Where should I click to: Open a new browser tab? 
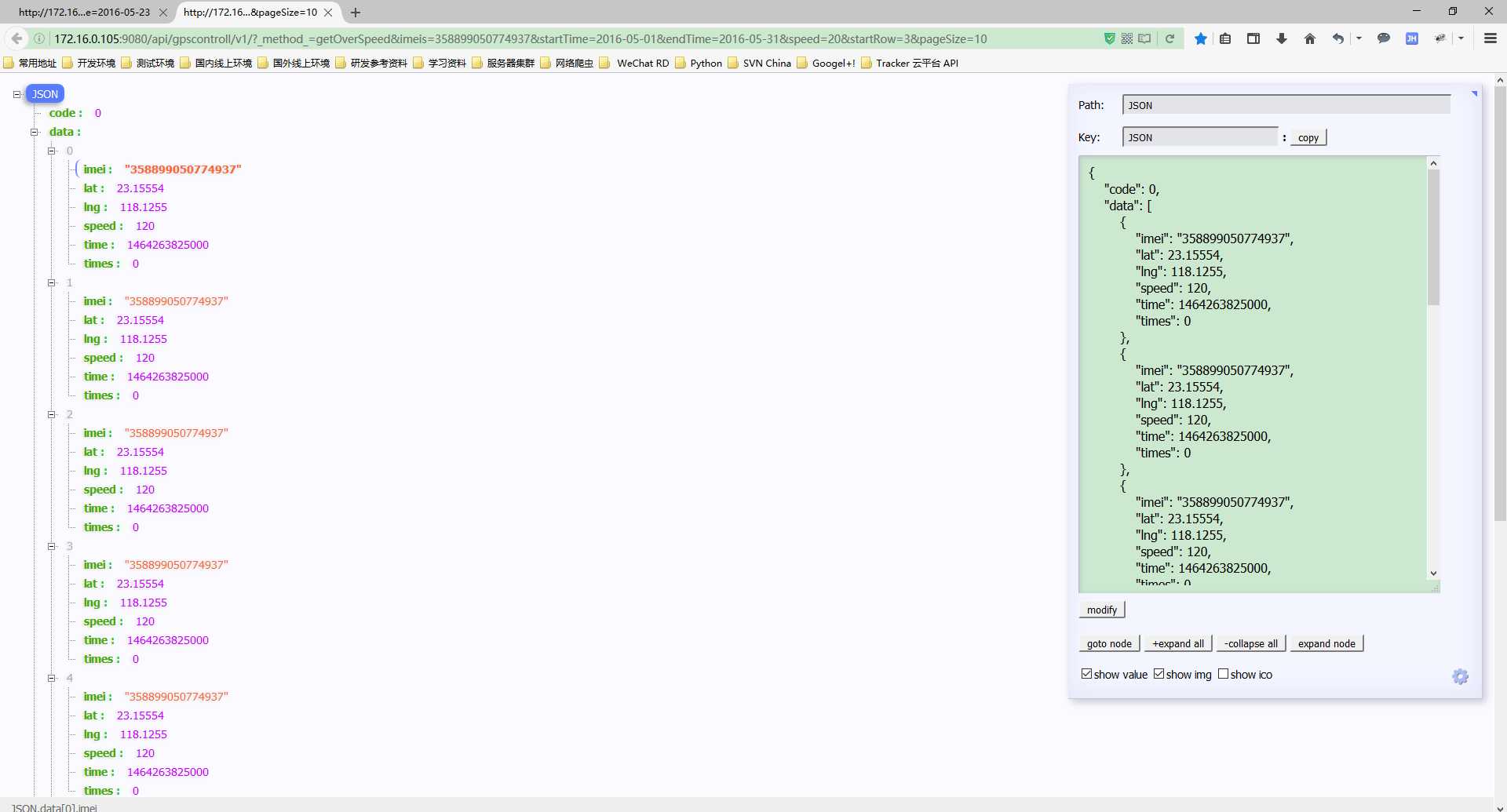356,13
